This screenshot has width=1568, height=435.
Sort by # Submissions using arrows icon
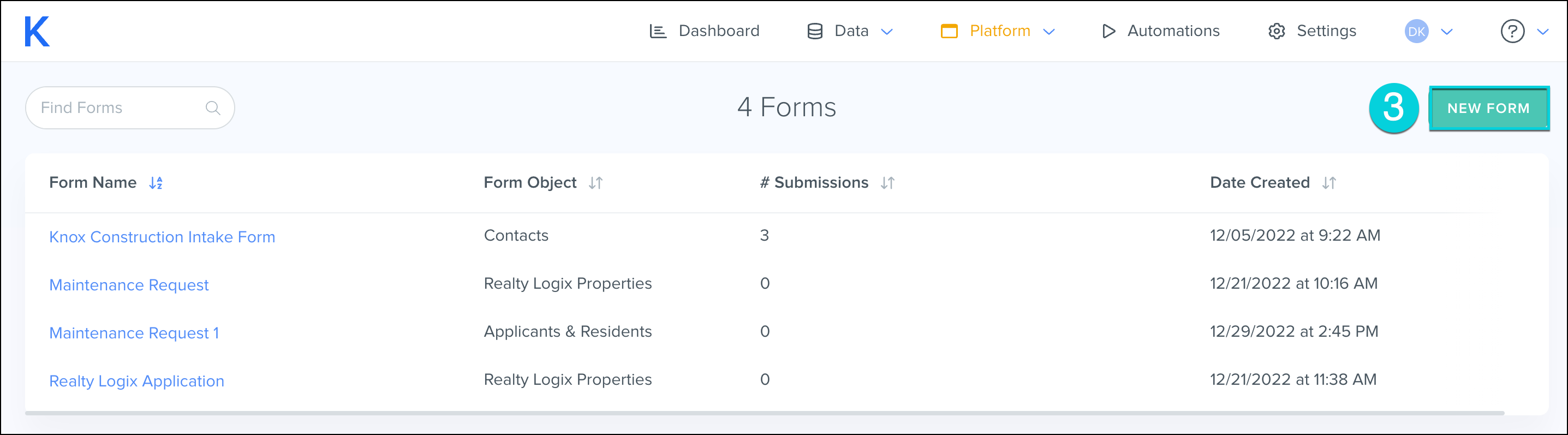click(x=887, y=182)
